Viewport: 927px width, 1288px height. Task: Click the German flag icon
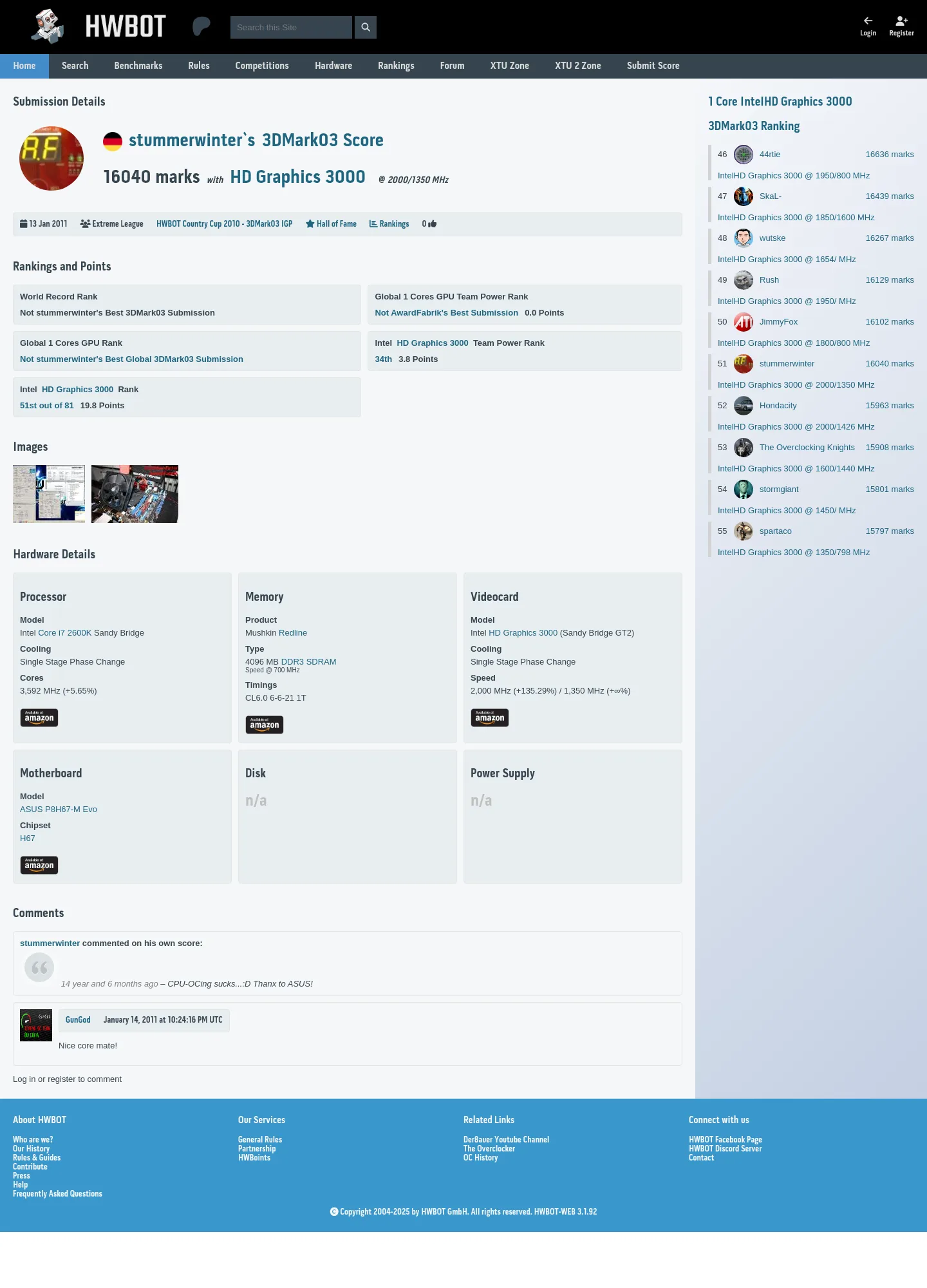[x=113, y=141]
